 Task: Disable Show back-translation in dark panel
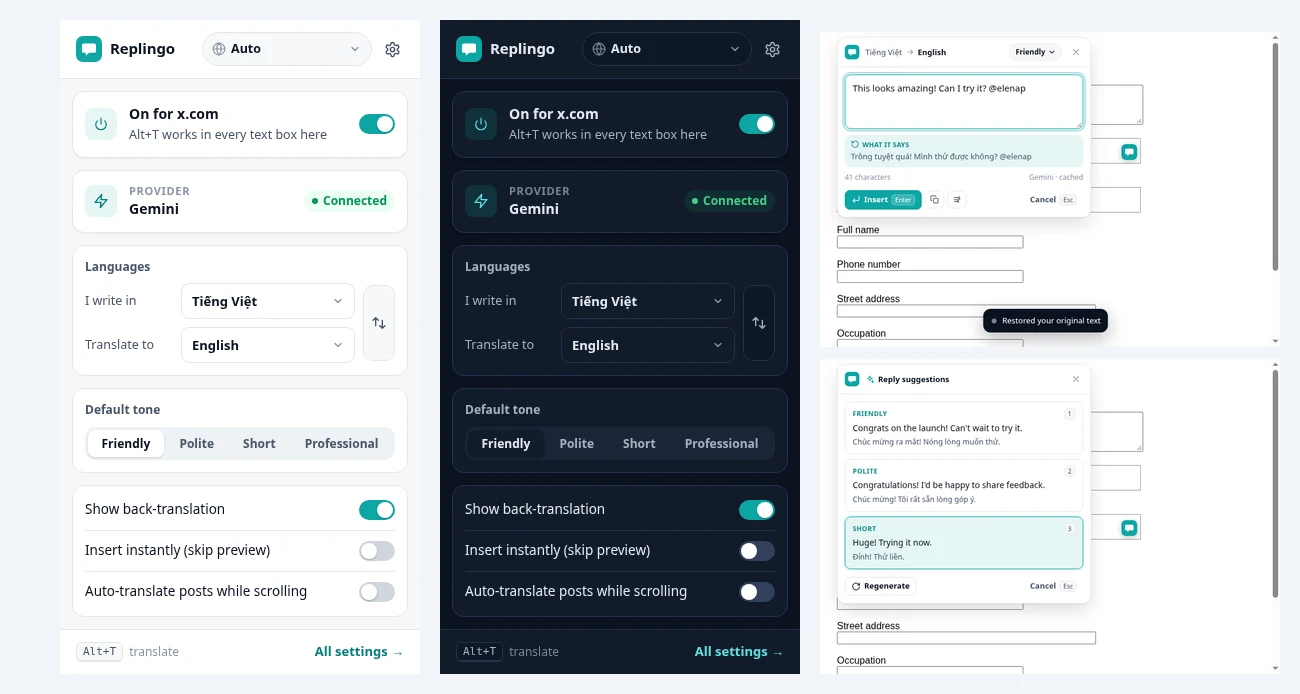coord(757,510)
